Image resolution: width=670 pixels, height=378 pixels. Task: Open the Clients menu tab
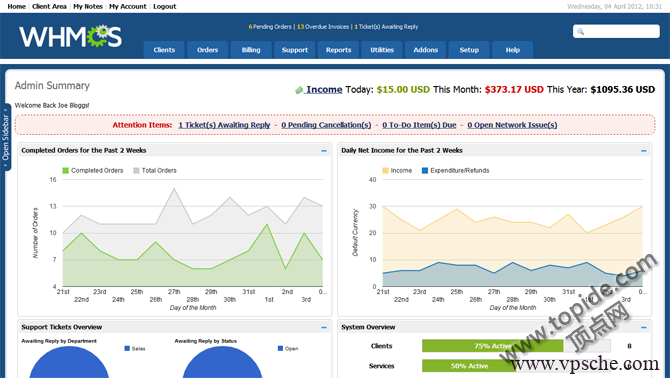point(164,50)
